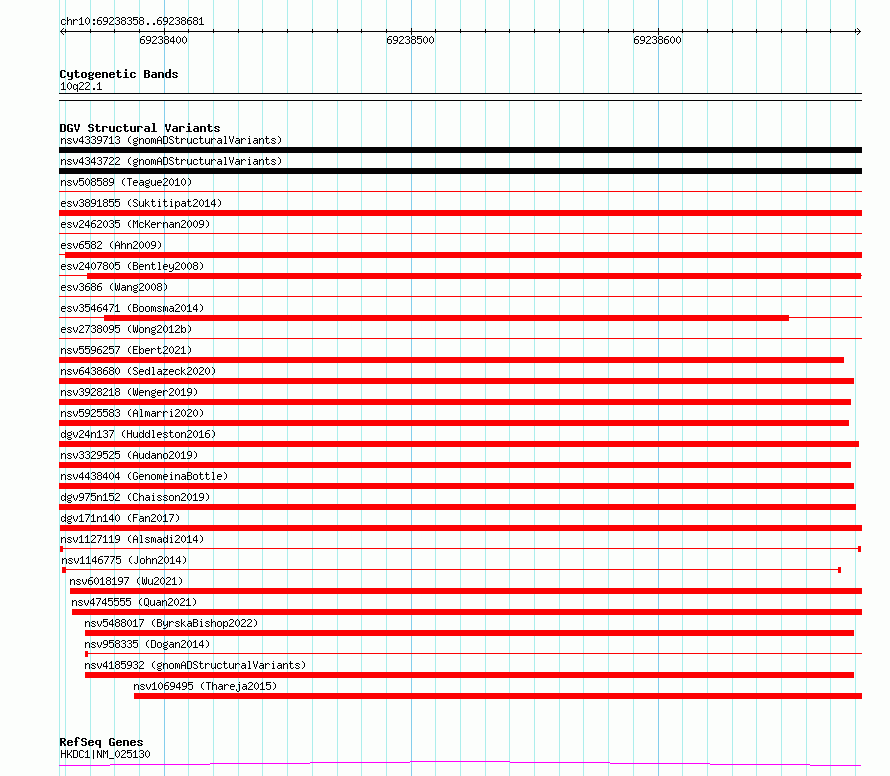
Task: Select variant label nsv1127119 (Alsmadi2014)
Action: [x=132, y=539]
